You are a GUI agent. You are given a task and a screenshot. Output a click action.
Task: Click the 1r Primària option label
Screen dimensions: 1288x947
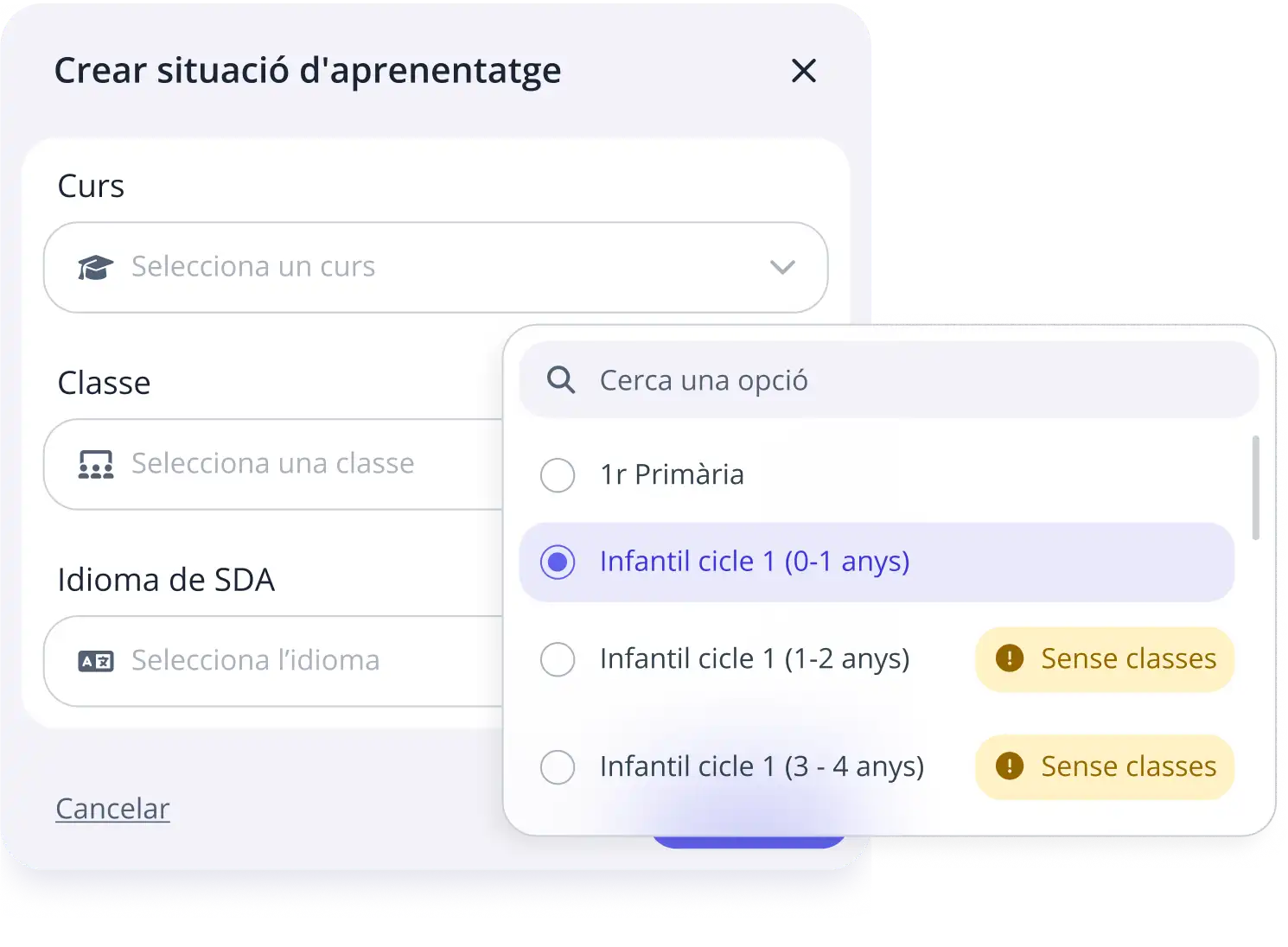pyautogui.click(x=672, y=474)
